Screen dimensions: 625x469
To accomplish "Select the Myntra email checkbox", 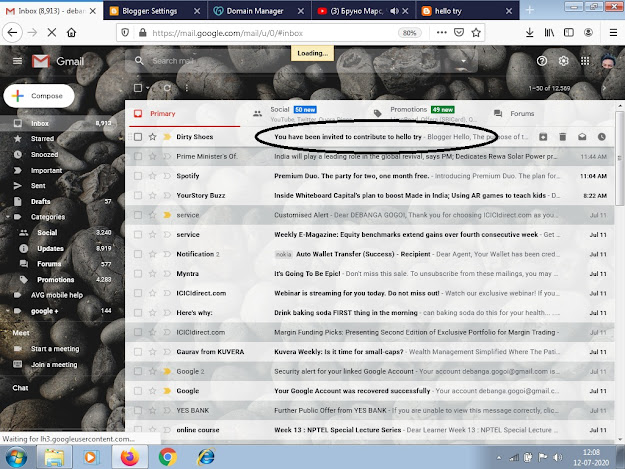I will 138,274.
